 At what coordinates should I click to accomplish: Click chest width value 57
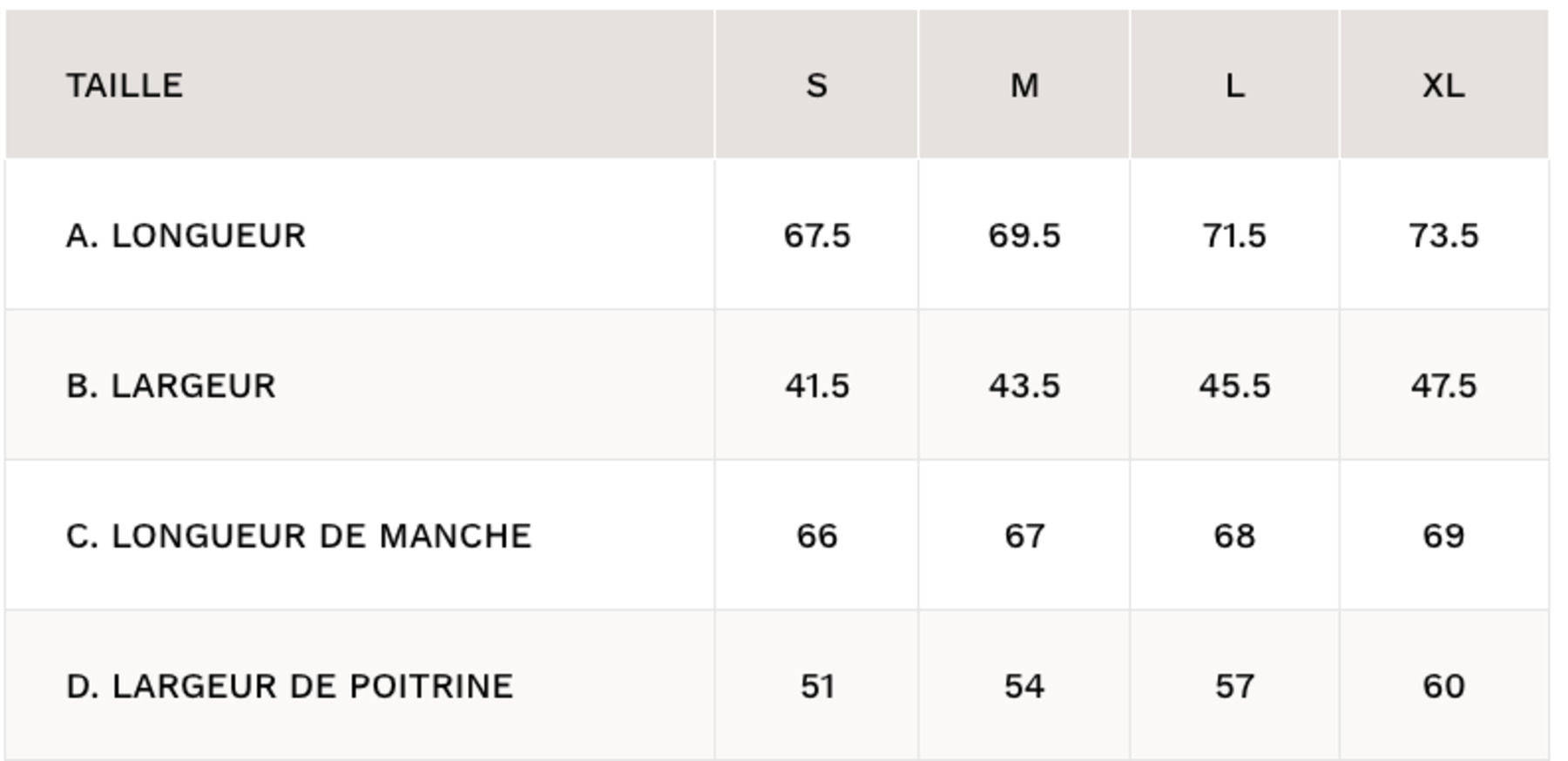(1234, 686)
